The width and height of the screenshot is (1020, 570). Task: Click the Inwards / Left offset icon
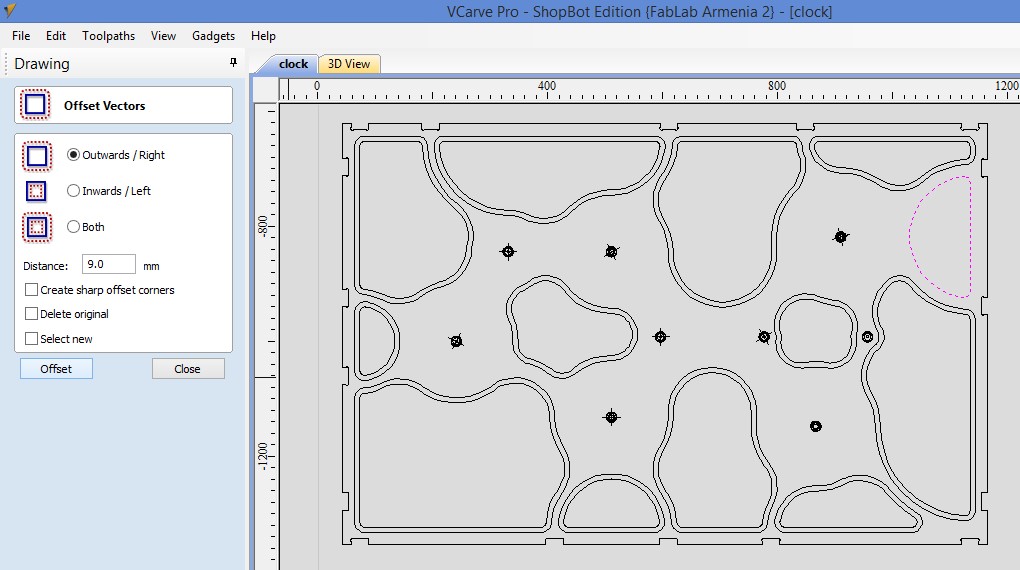pos(36,191)
